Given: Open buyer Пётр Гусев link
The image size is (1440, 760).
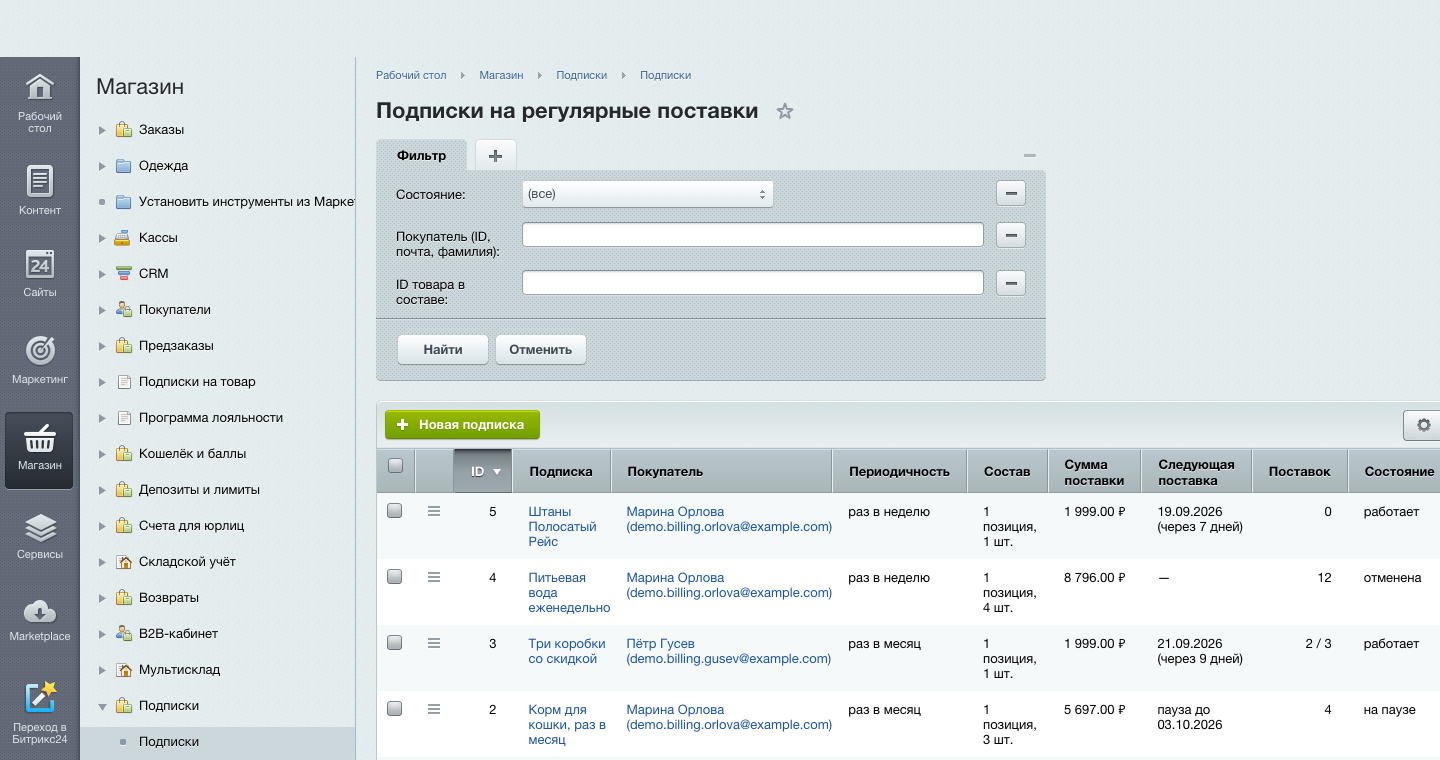Looking at the screenshot, I should pos(729,651).
